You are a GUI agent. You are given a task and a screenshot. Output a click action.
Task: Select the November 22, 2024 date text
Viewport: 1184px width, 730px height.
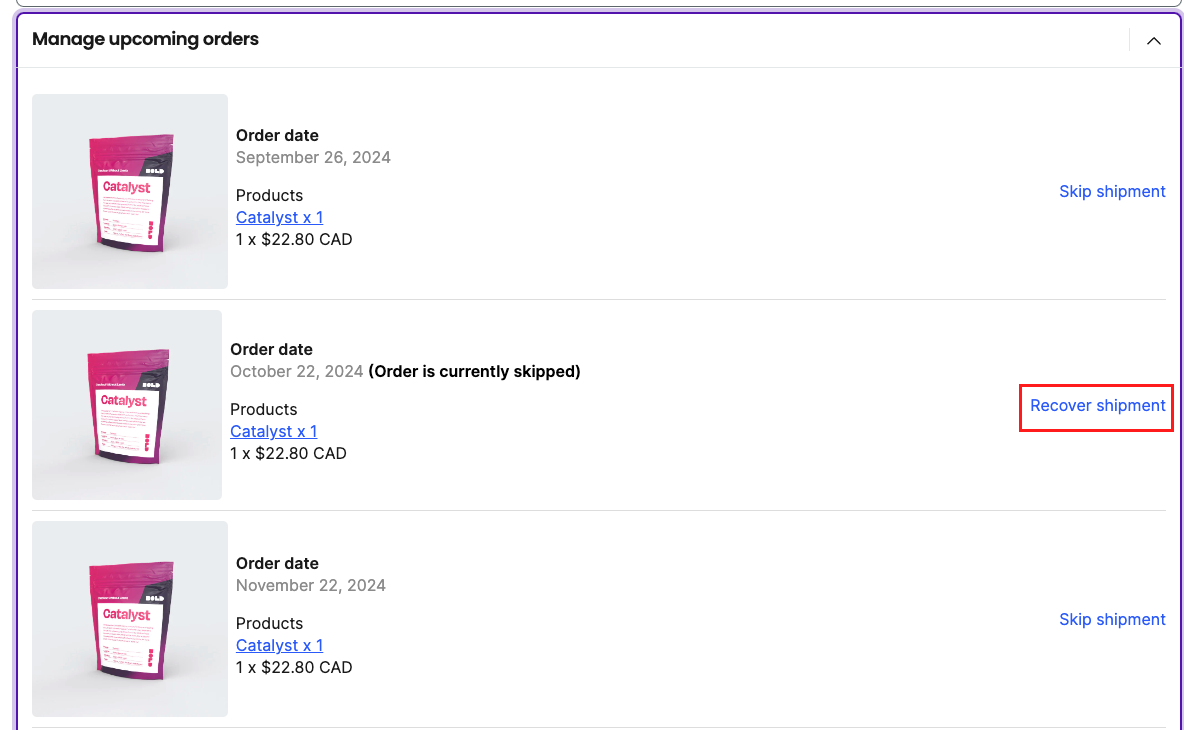310,586
